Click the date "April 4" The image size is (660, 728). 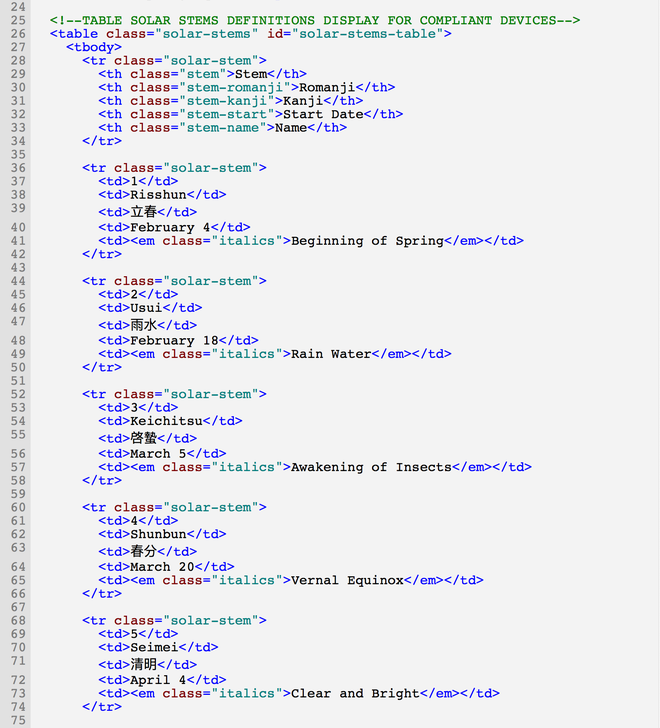pos(158,680)
